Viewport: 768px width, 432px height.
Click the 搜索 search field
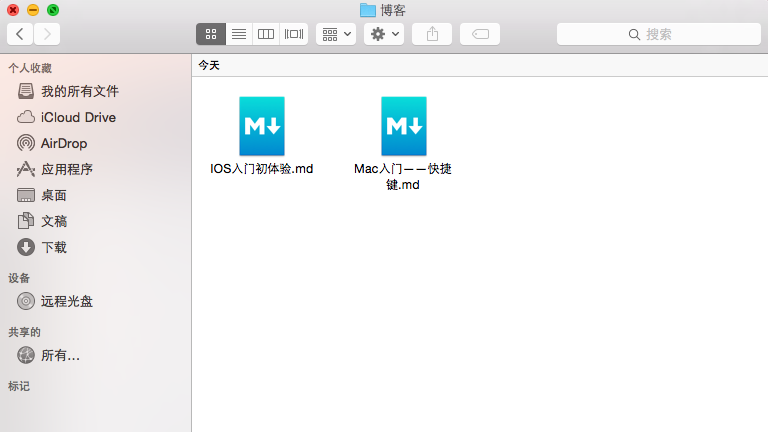(659, 34)
